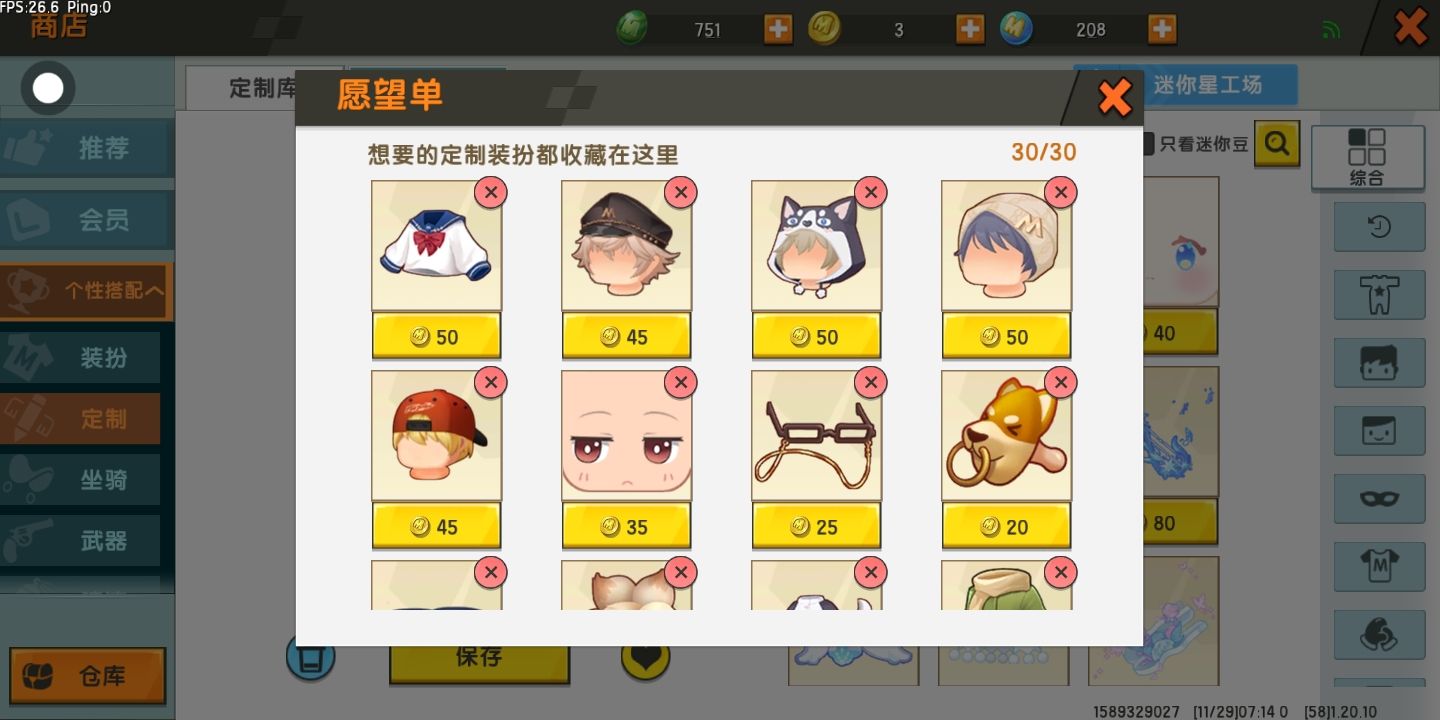Buy the glasses with chain for 25
The width and height of the screenshot is (1440, 720).
point(816,527)
